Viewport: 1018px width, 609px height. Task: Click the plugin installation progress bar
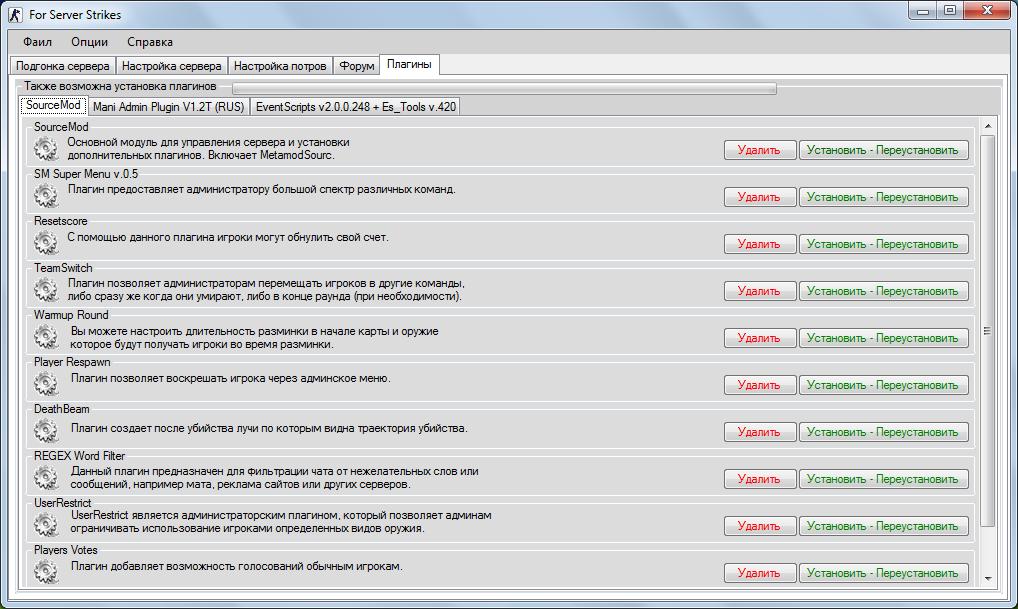click(504, 88)
